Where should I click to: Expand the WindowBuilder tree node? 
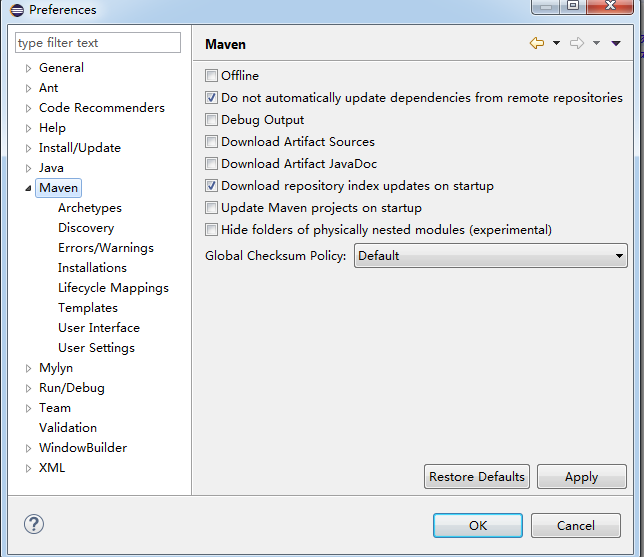coord(28,448)
